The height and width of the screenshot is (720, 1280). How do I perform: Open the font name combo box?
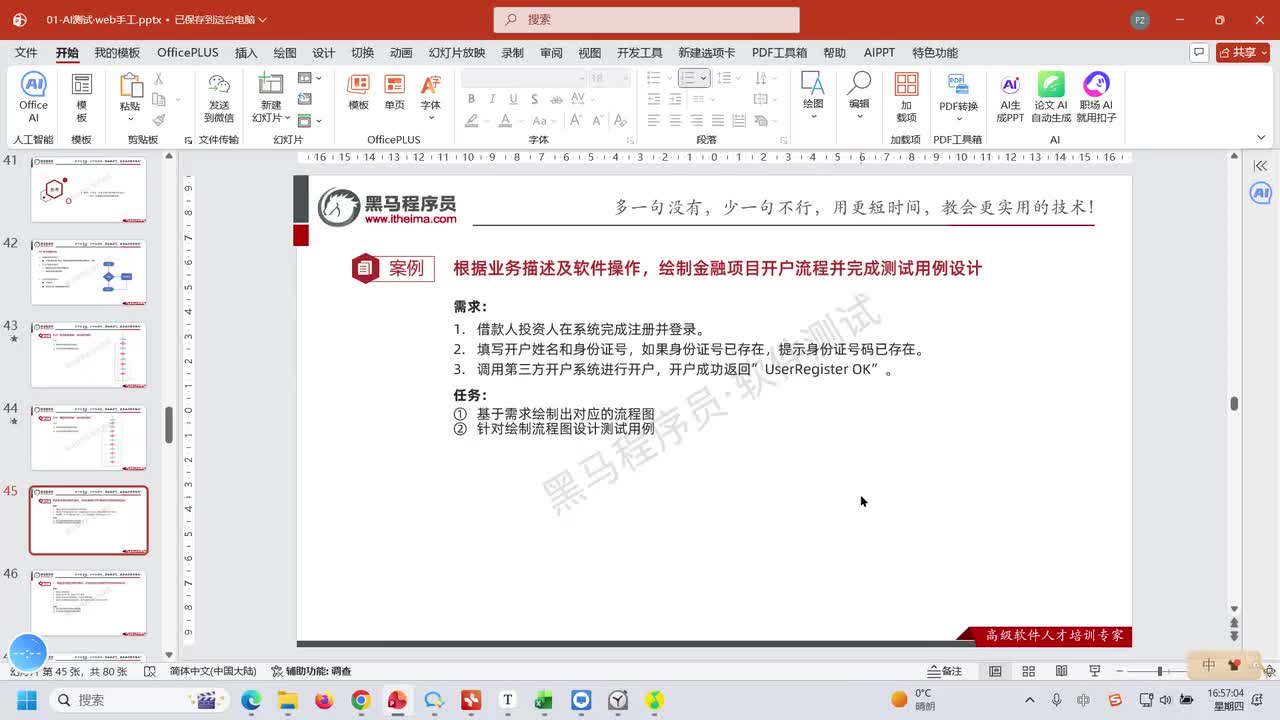(523, 78)
